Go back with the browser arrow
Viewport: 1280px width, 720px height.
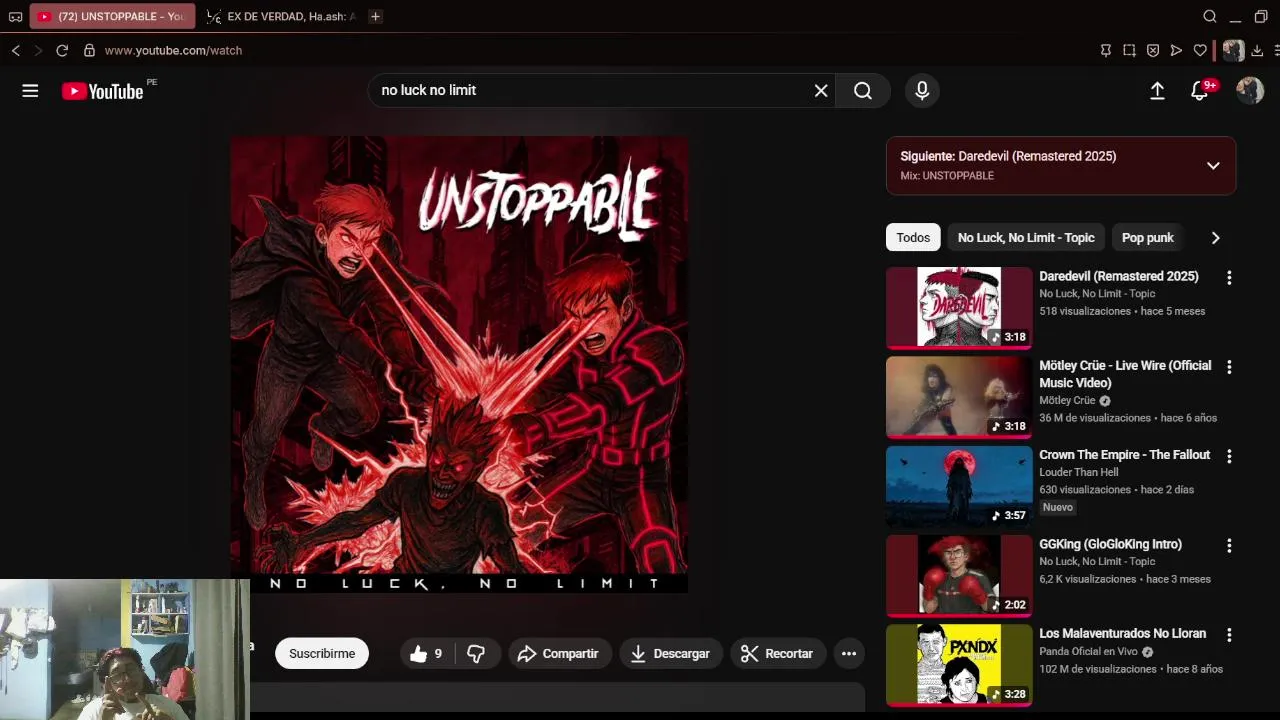click(16, 50)
